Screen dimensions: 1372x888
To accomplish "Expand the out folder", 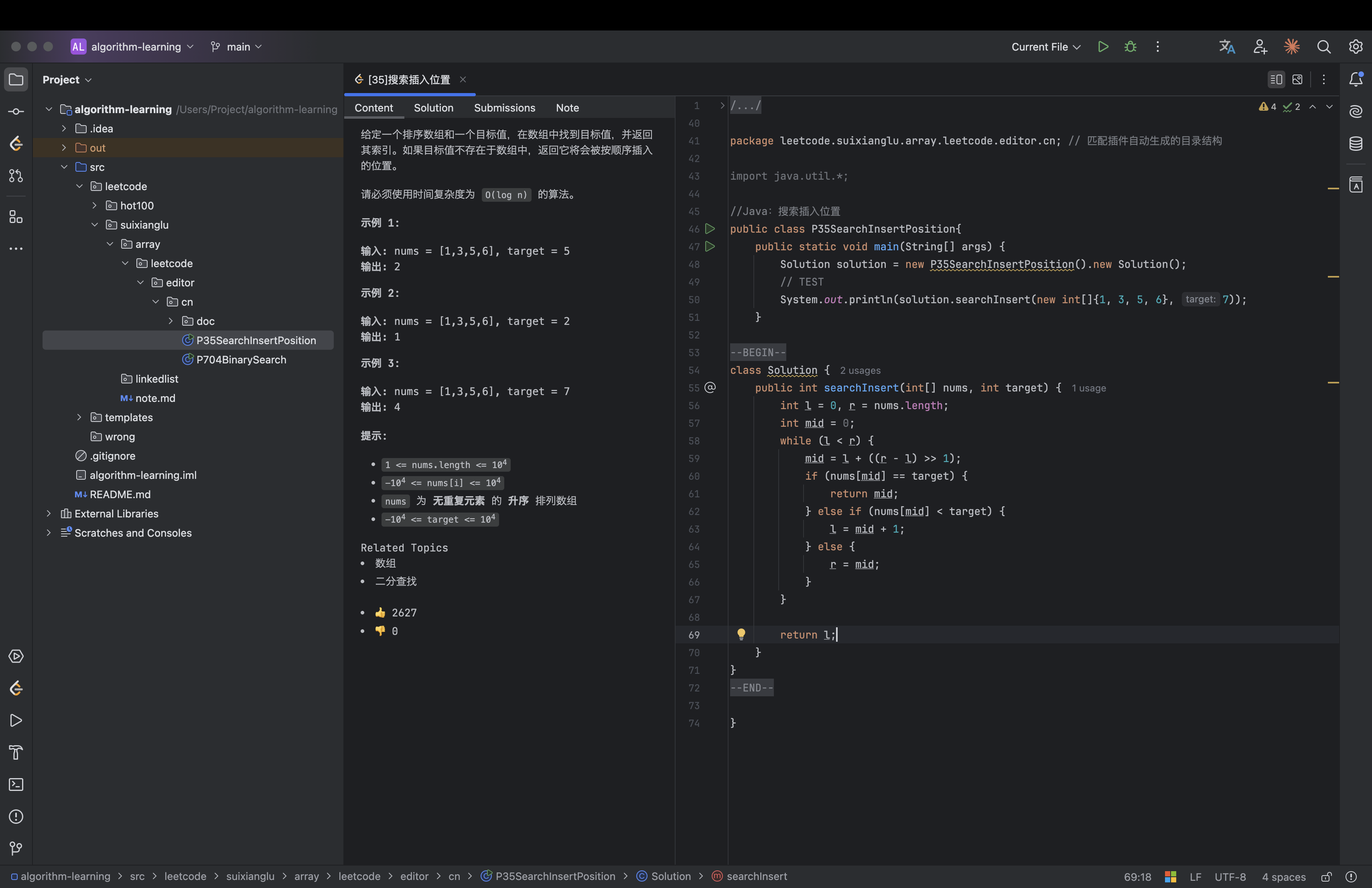I will tap(64, 148).
